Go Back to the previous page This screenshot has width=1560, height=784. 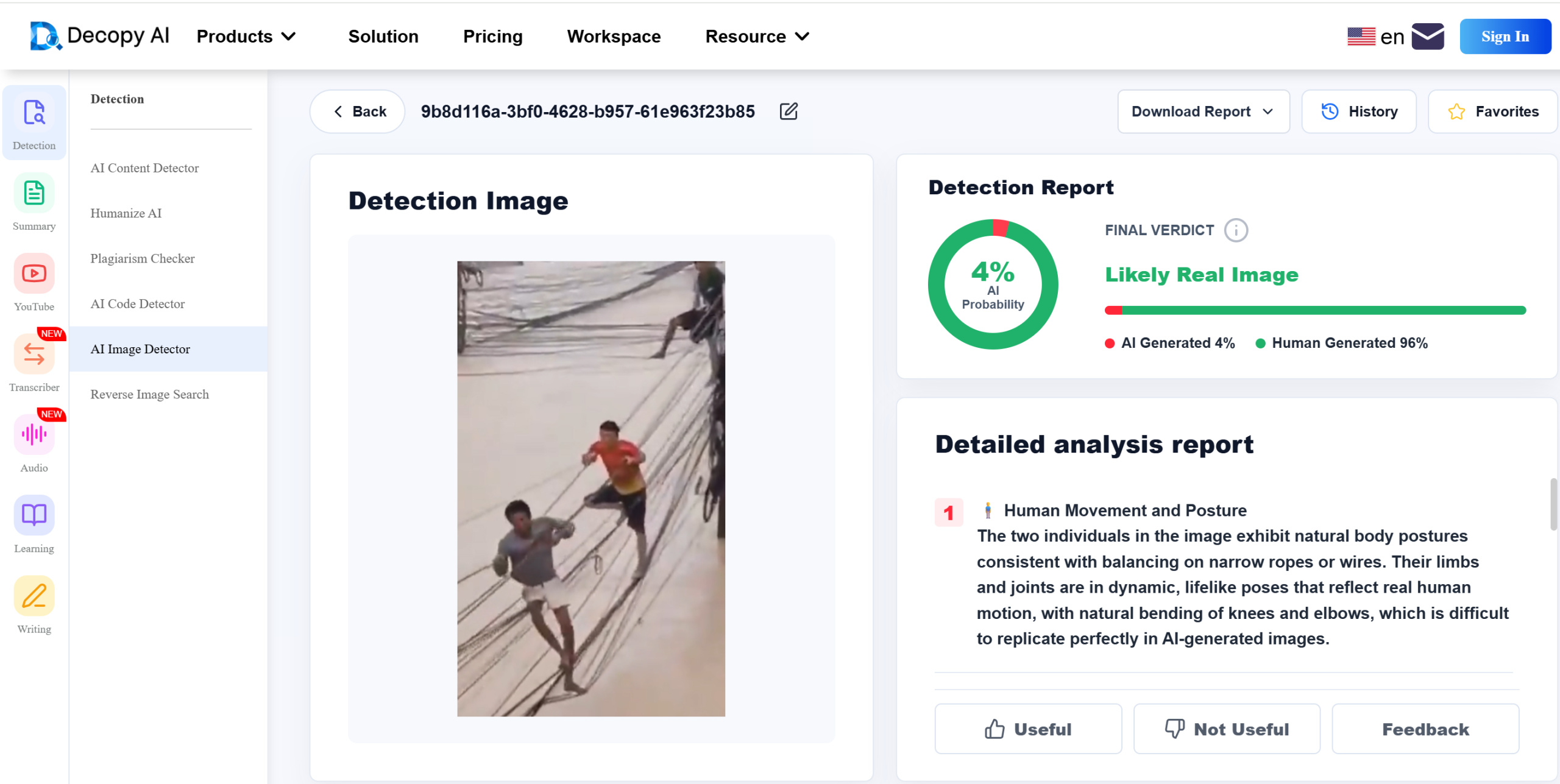tap(358, 111)
